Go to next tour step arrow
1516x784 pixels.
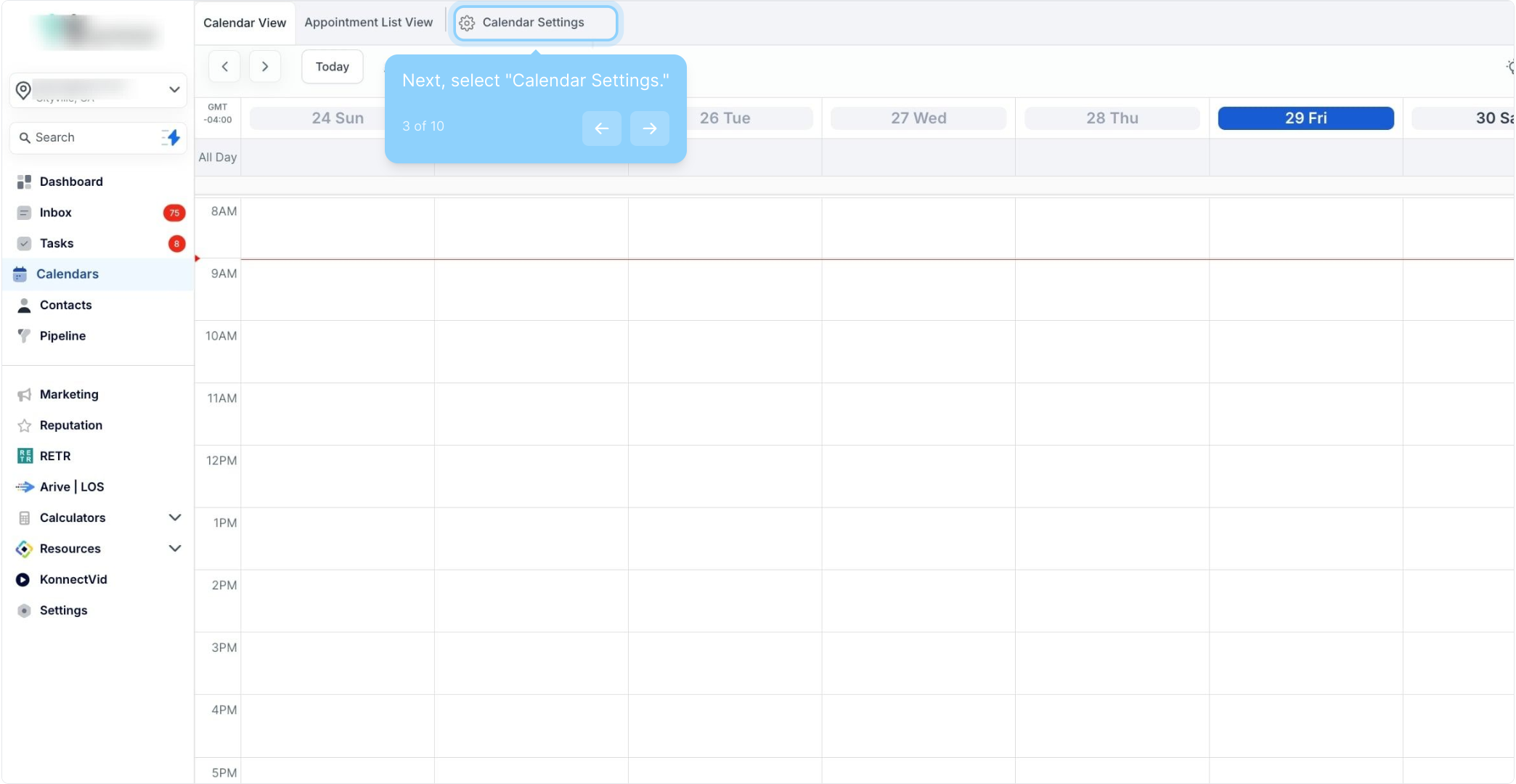(649, 128)
